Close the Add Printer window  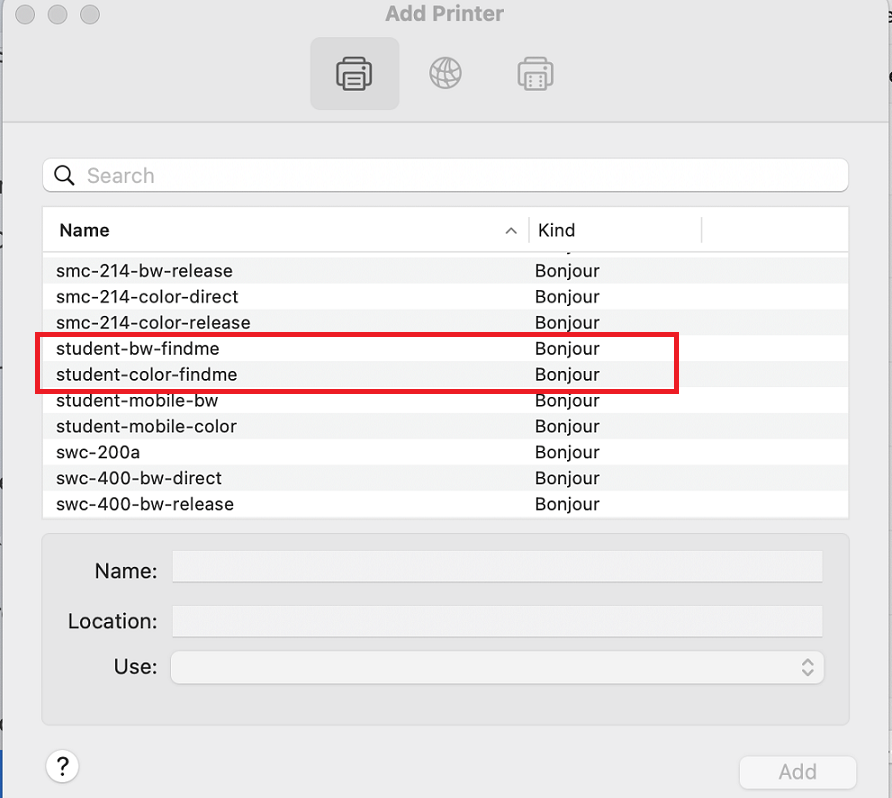pos(25,14)
